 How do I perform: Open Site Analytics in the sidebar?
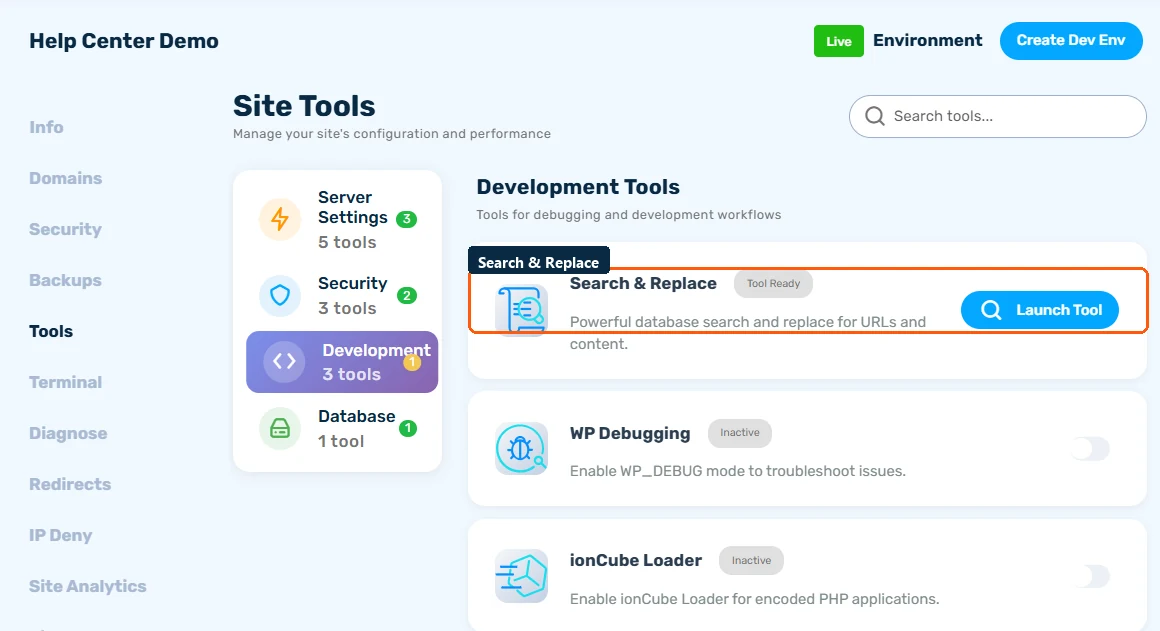click(x=87, y=587)
